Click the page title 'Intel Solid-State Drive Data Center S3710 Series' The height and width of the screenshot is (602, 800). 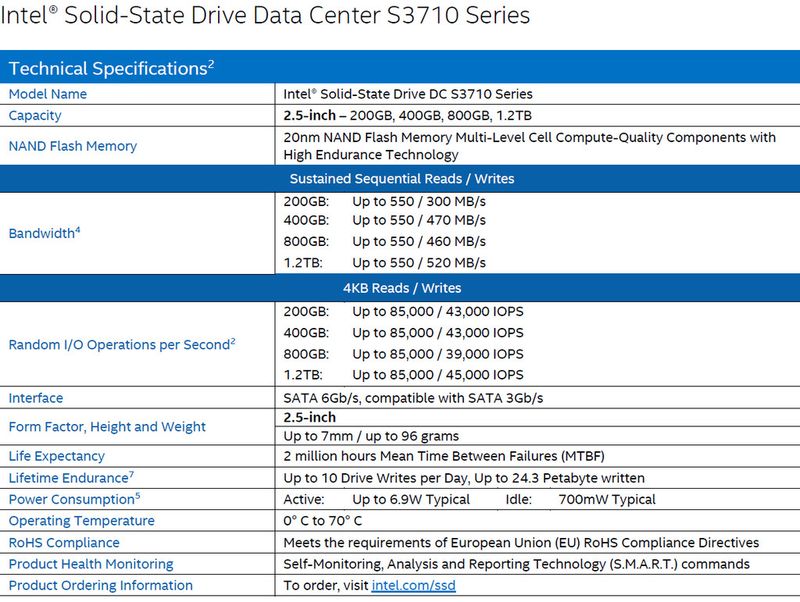pyautogui.click(x=265, y=15)
